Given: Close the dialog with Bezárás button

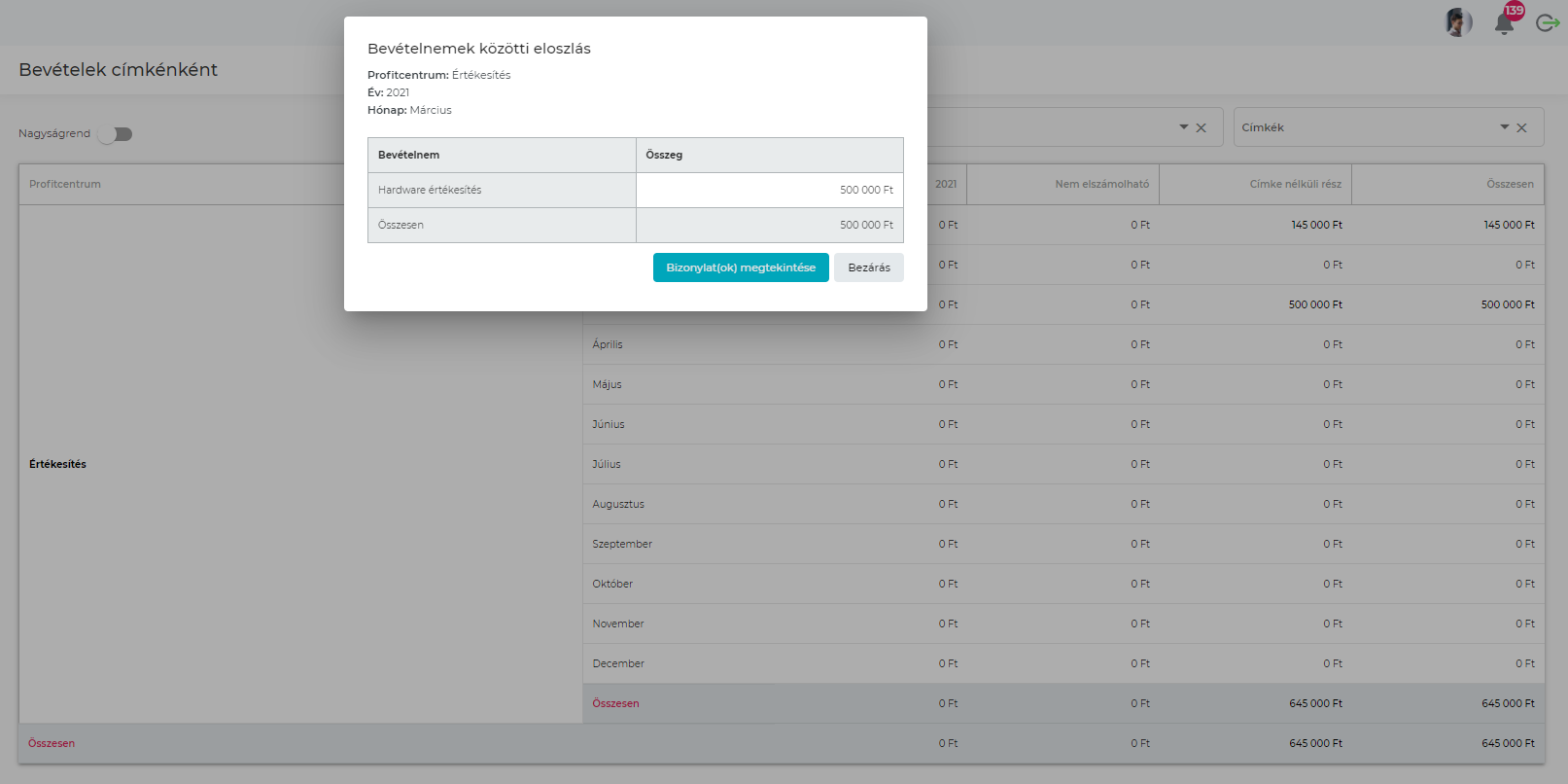Looking at the screenshot, I should pyautogui.click(x=868, y=267).
